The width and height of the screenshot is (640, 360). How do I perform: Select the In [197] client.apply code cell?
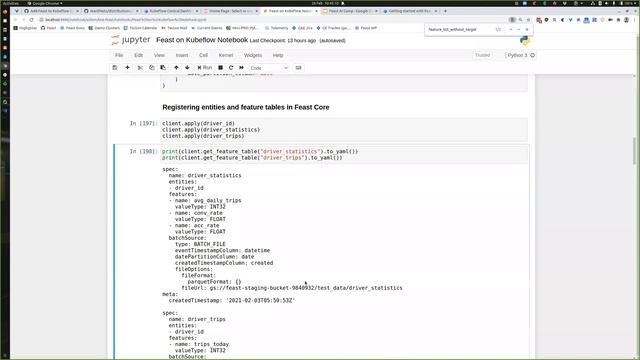tap(344, 129)
